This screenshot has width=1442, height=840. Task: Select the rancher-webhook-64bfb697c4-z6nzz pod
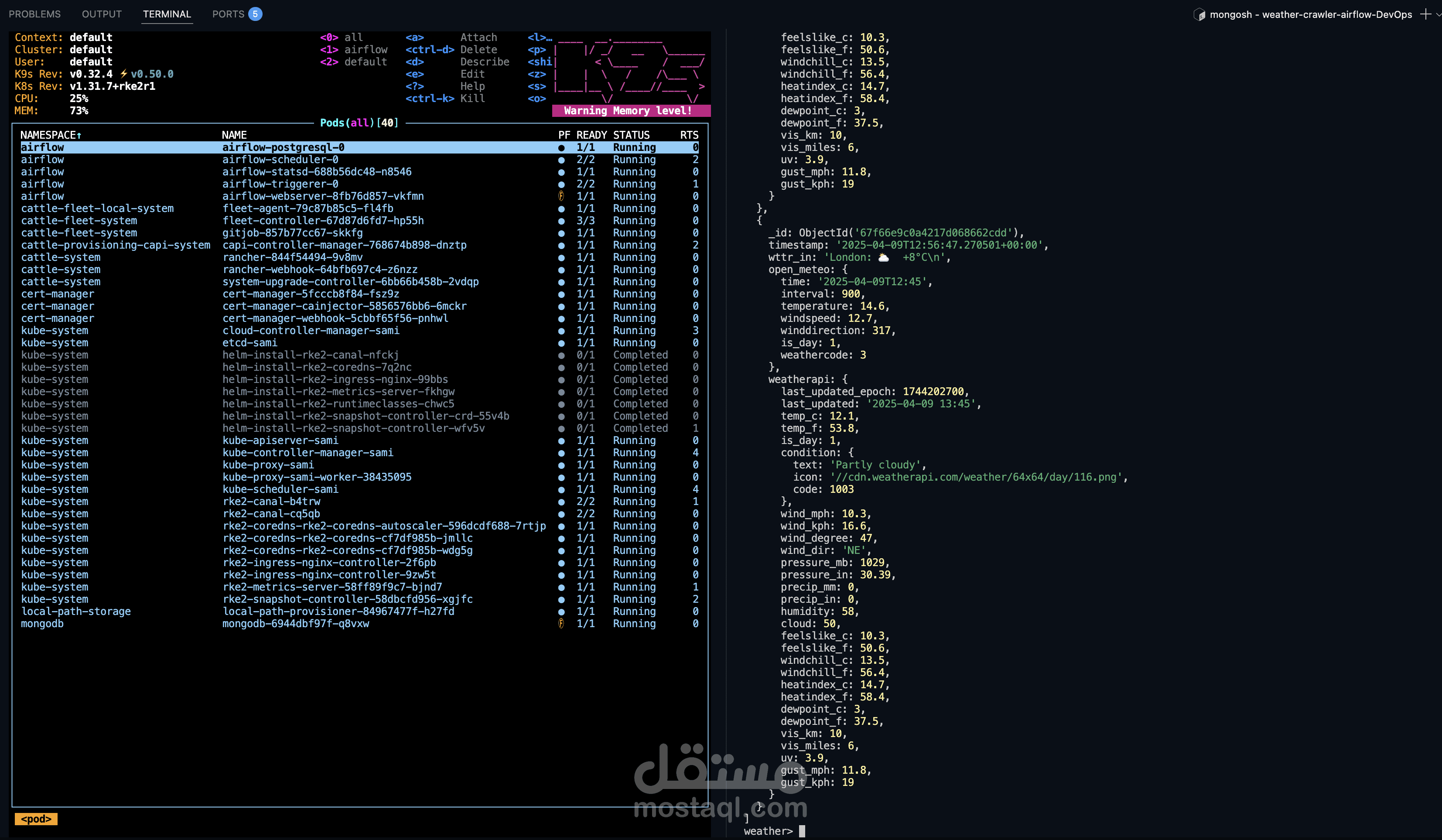(320, 270)
